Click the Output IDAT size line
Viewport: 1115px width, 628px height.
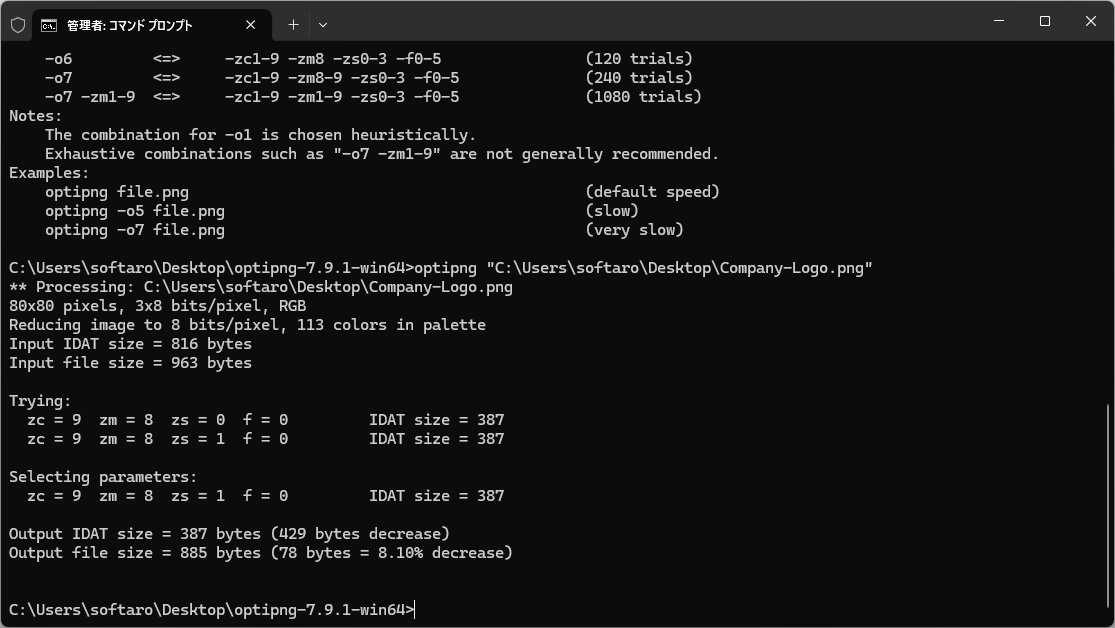[x=229, y=533]
